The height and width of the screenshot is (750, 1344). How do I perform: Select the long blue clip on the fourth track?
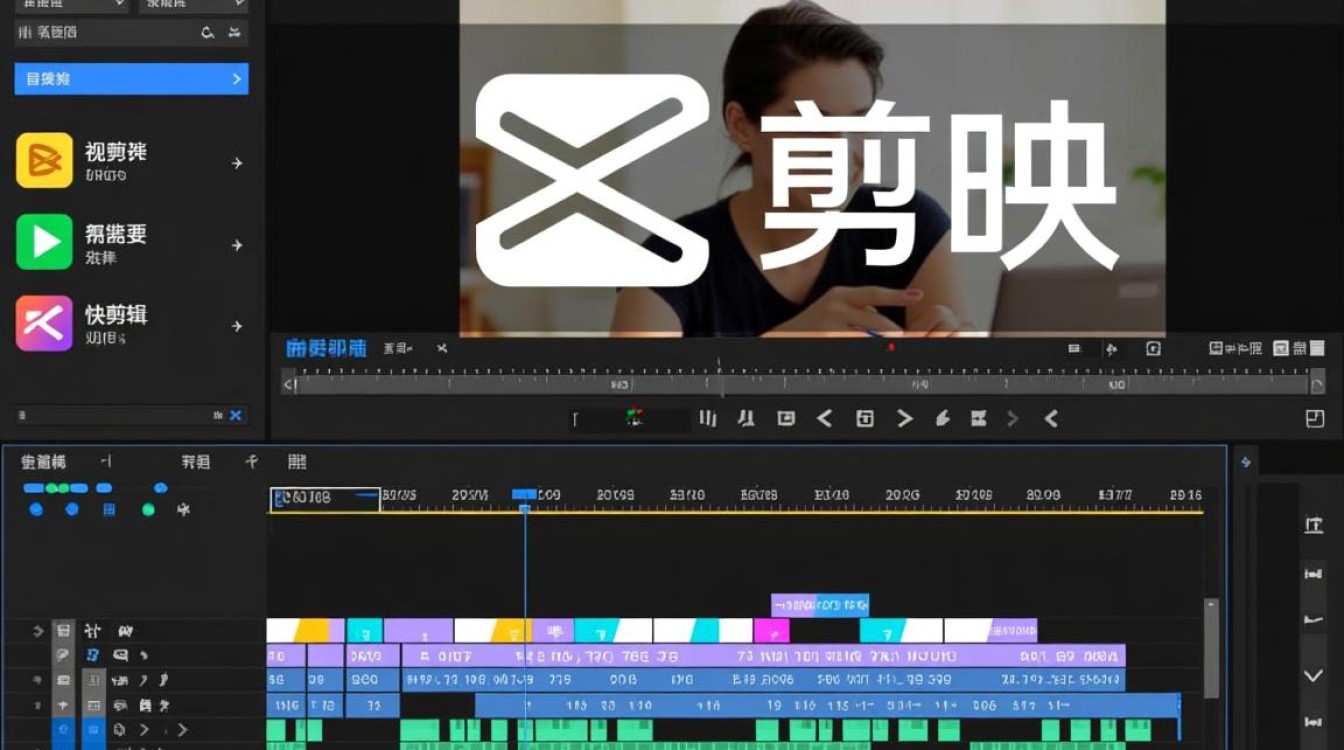(x=827, y=705)
